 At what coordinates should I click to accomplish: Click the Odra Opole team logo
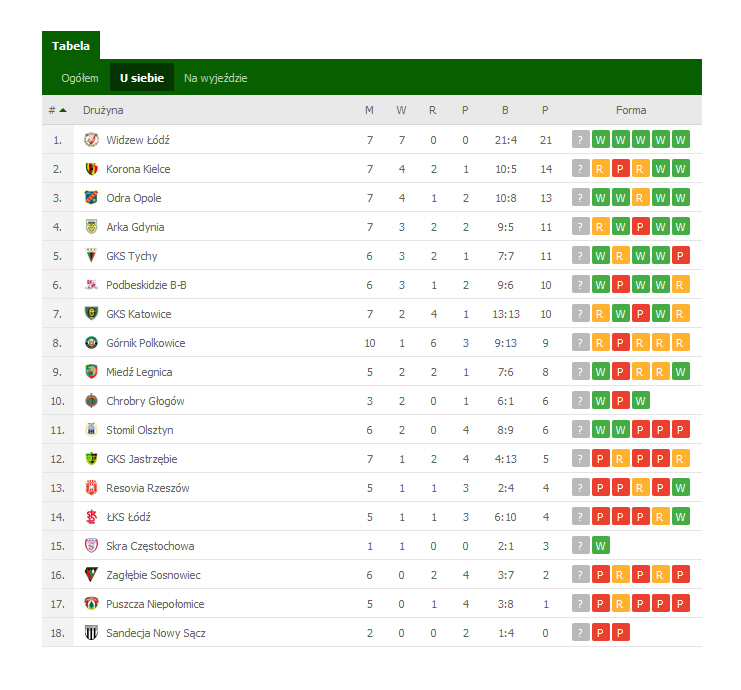tap(92, 198)
